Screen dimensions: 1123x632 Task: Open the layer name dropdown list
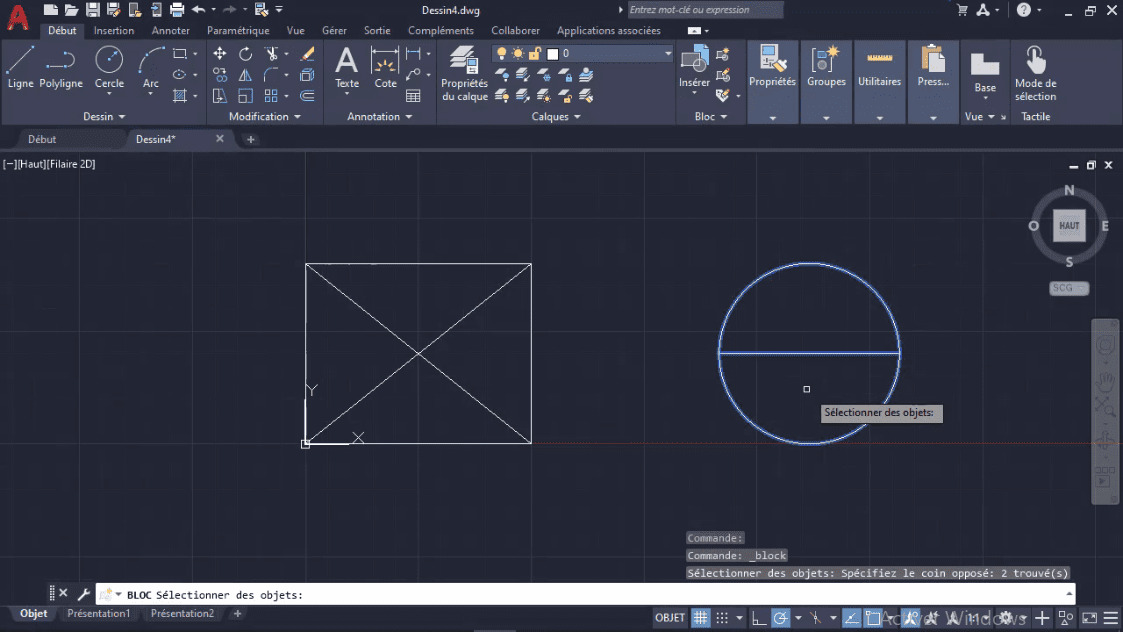667,54
